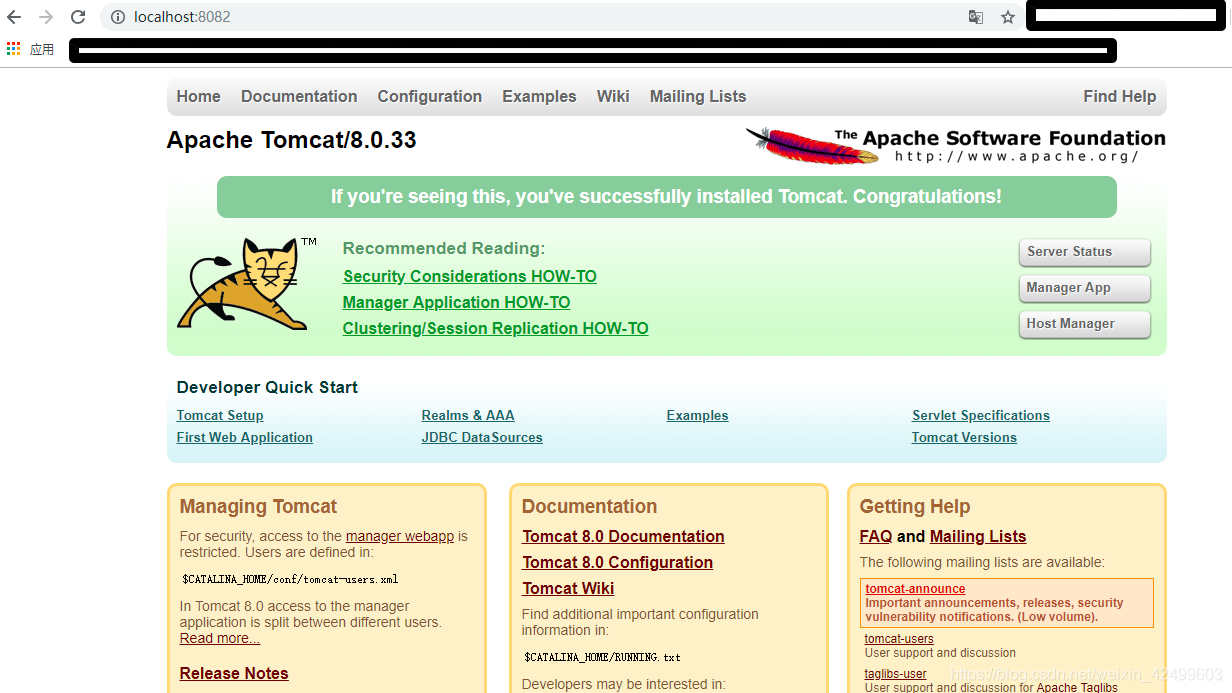Click the Tomcat cat logo
Image resolution: width=1232 pixels, height=693 pixels.
[246, 284]
